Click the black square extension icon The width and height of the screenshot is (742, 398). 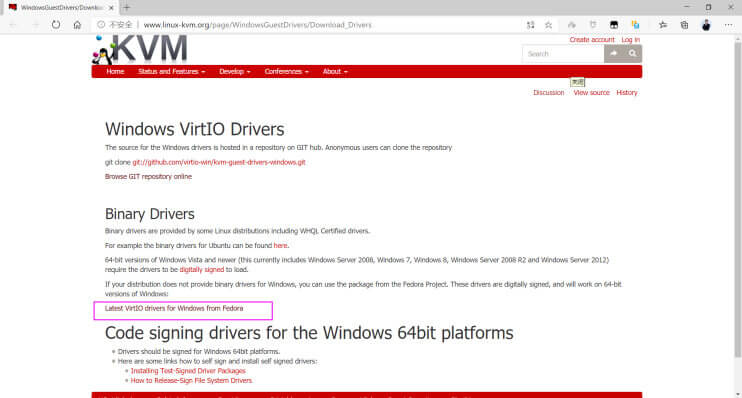pos(614,25)
